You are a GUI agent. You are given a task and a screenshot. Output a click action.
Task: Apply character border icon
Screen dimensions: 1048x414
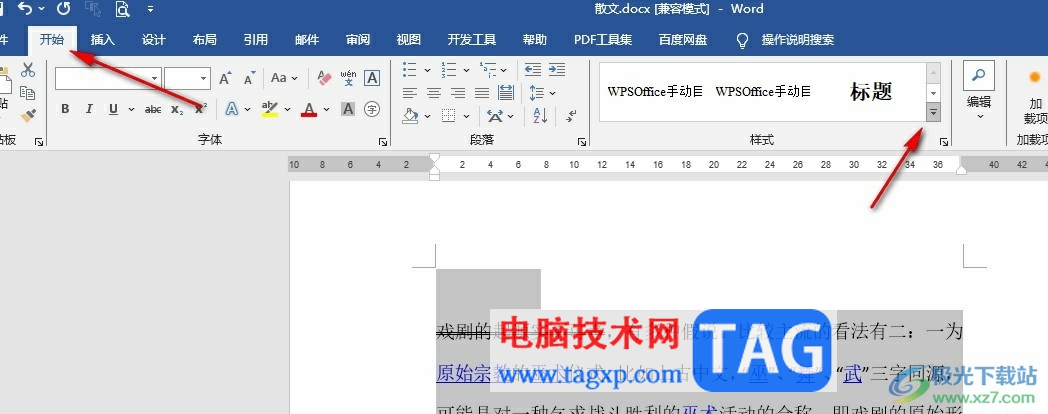(372, 78)
